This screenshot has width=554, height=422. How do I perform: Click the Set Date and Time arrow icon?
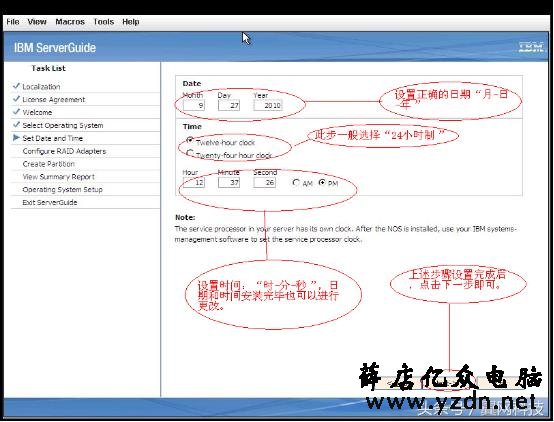(16, 138)
